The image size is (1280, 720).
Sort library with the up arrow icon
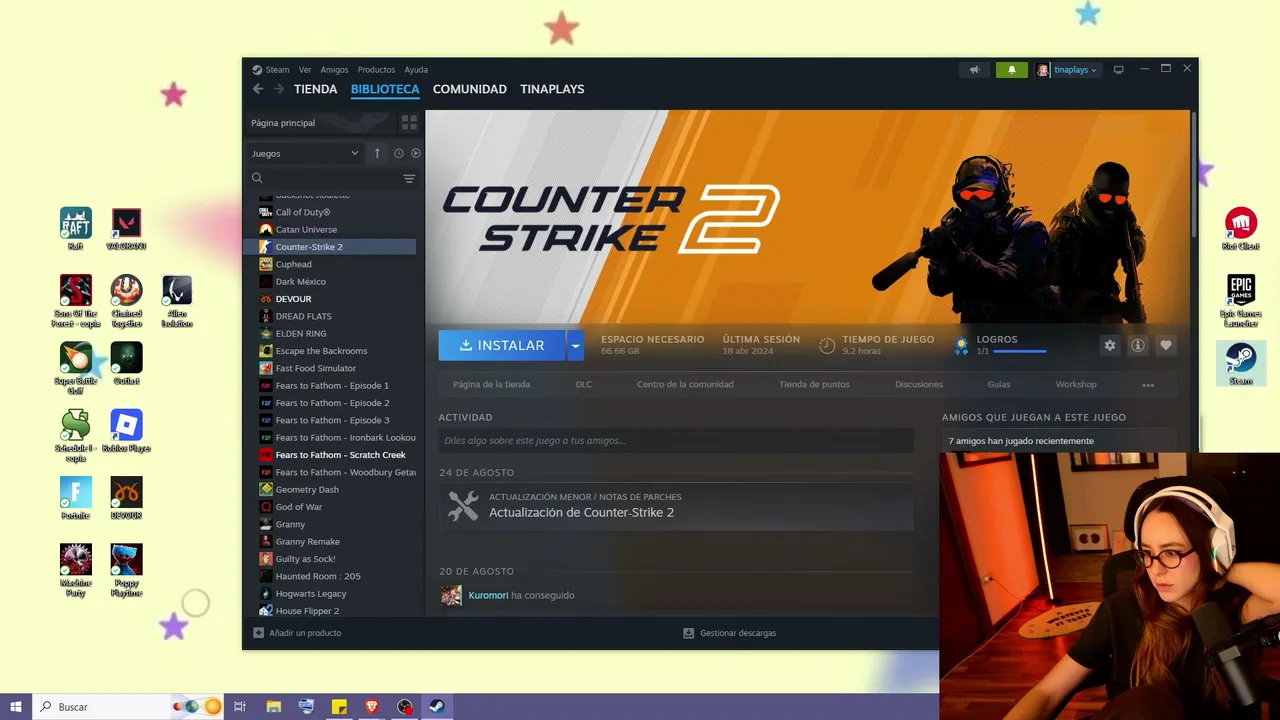click(x=377, y=153)
